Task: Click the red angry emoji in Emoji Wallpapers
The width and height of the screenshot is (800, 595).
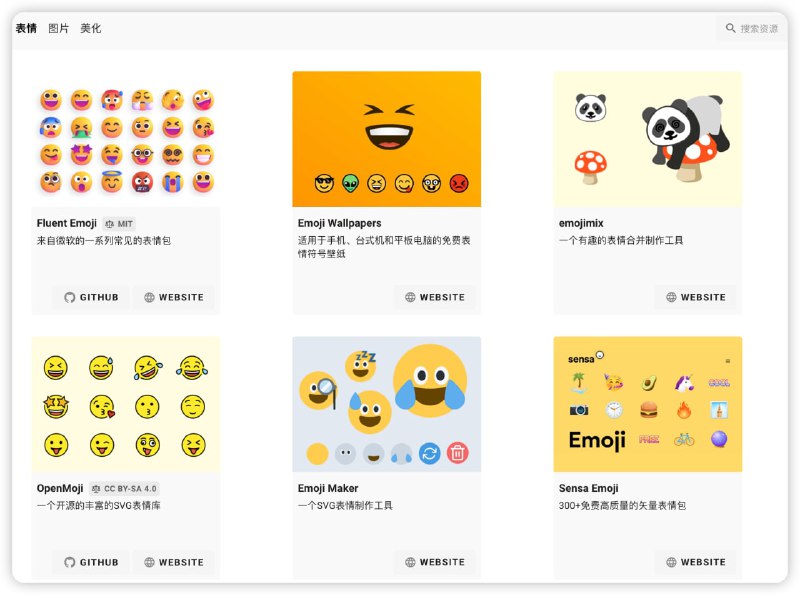Action: [x=459, y=183]
